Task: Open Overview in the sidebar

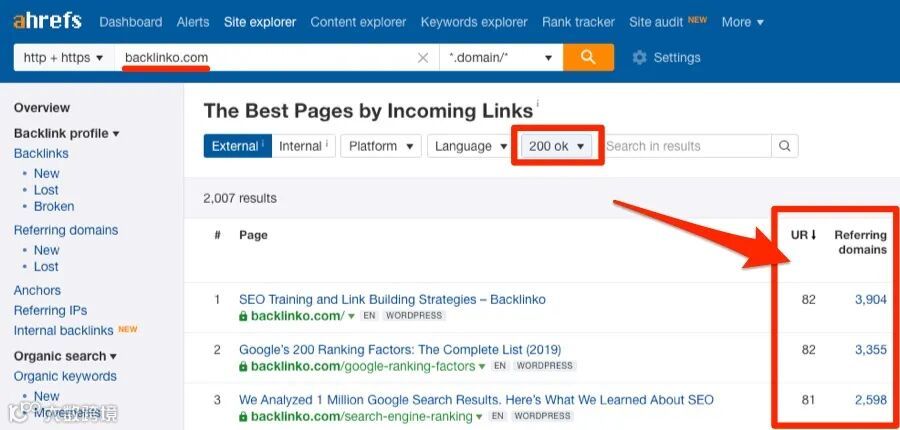Action: point(42,108)
